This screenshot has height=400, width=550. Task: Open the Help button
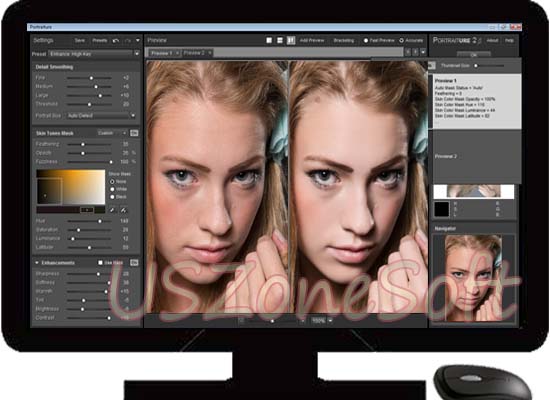pyautogui.click(x=509, y=41)
